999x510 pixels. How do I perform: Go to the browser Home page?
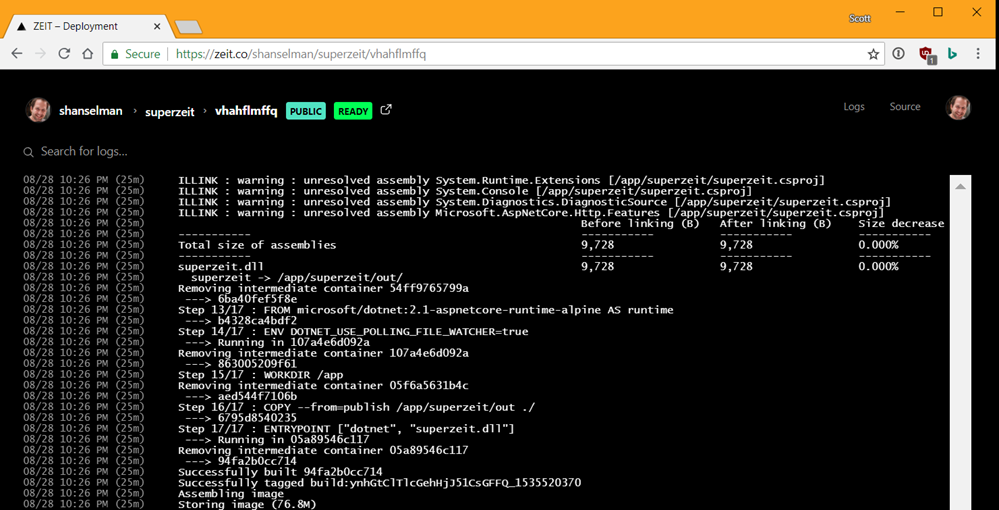[x=87, y=54]
